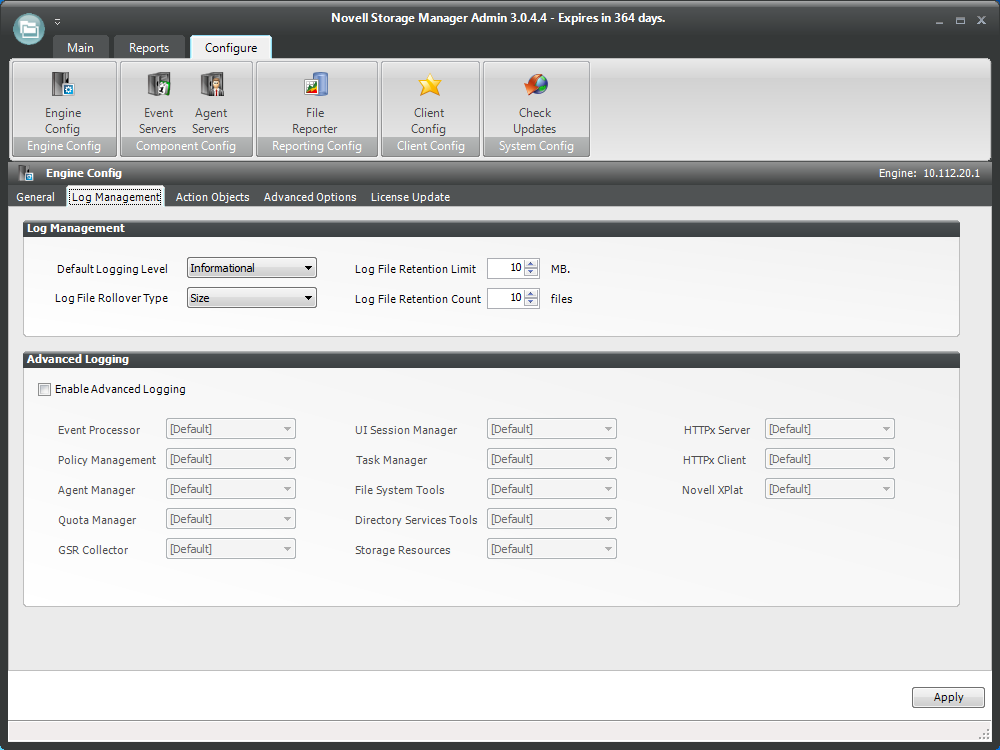
Task: Increase Log File Retention Limit value
Action: (x=531, y=264)
